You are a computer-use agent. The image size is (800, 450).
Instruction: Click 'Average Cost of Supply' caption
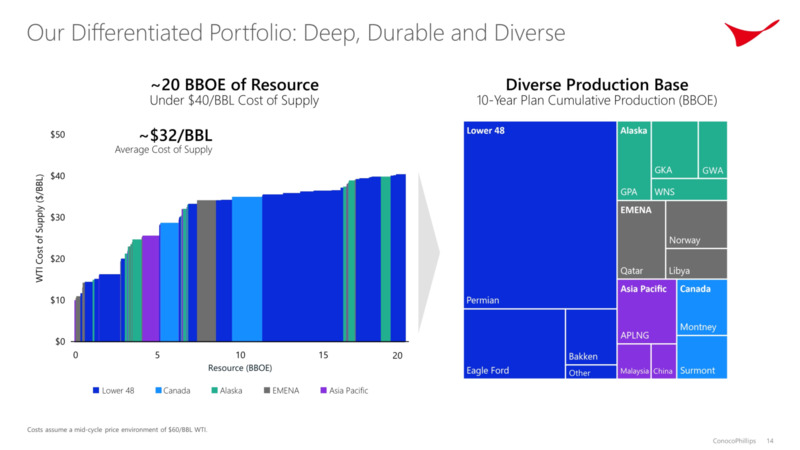(x=163, y=149)
